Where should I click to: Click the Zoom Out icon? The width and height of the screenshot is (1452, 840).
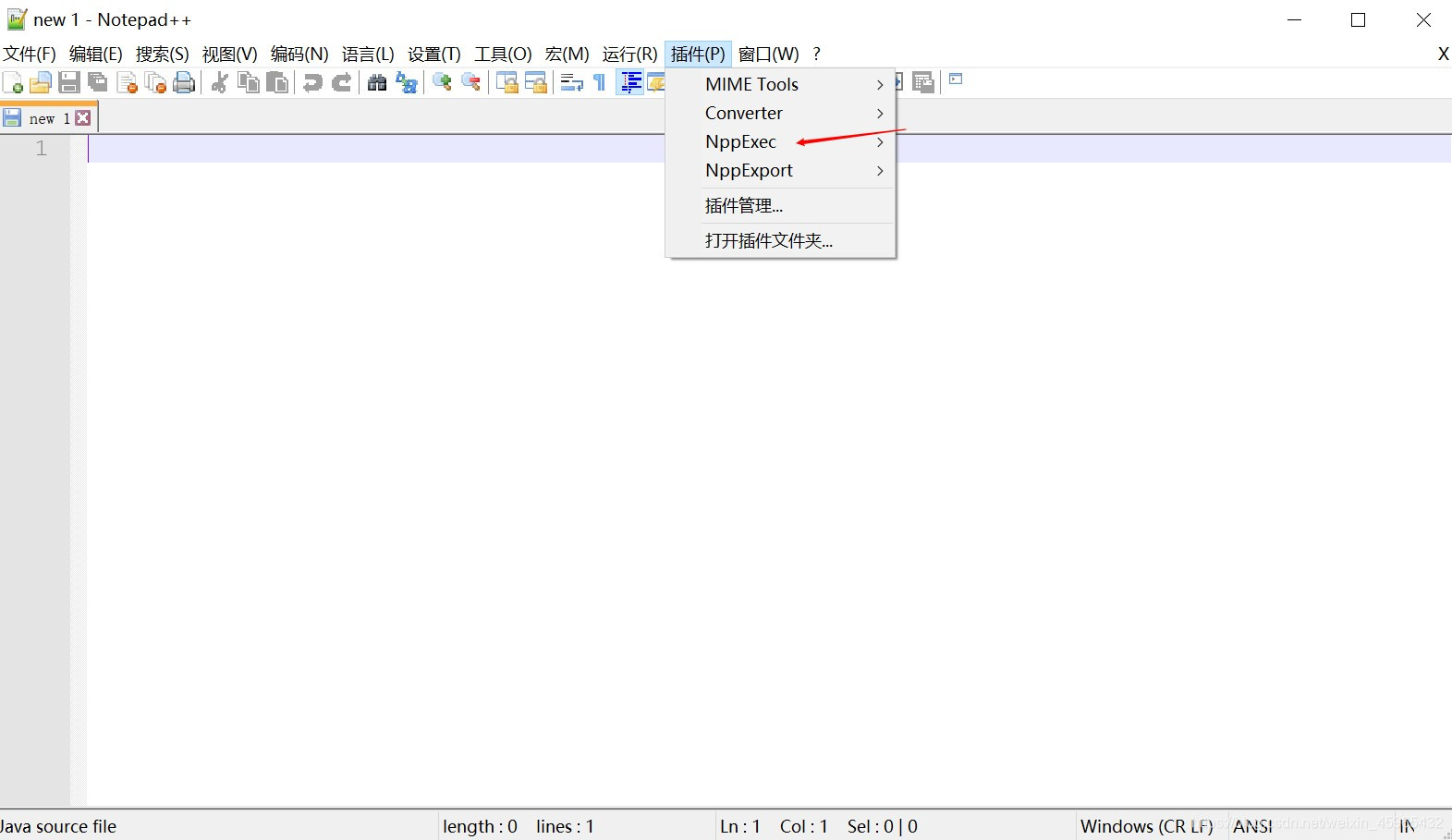pos(470,82)
